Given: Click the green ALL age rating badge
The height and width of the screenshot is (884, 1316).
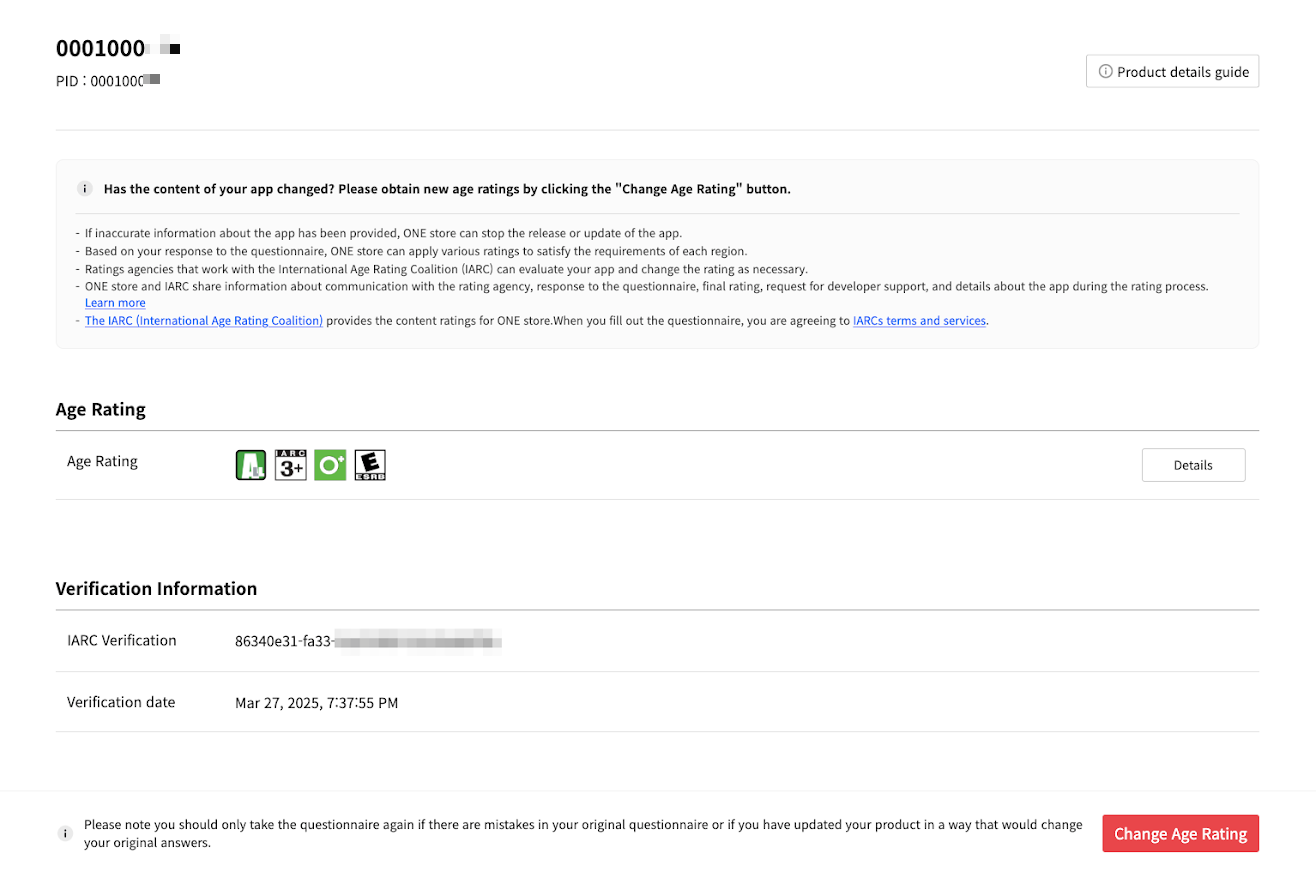Looking at the screenshot, I should (251, 465).
